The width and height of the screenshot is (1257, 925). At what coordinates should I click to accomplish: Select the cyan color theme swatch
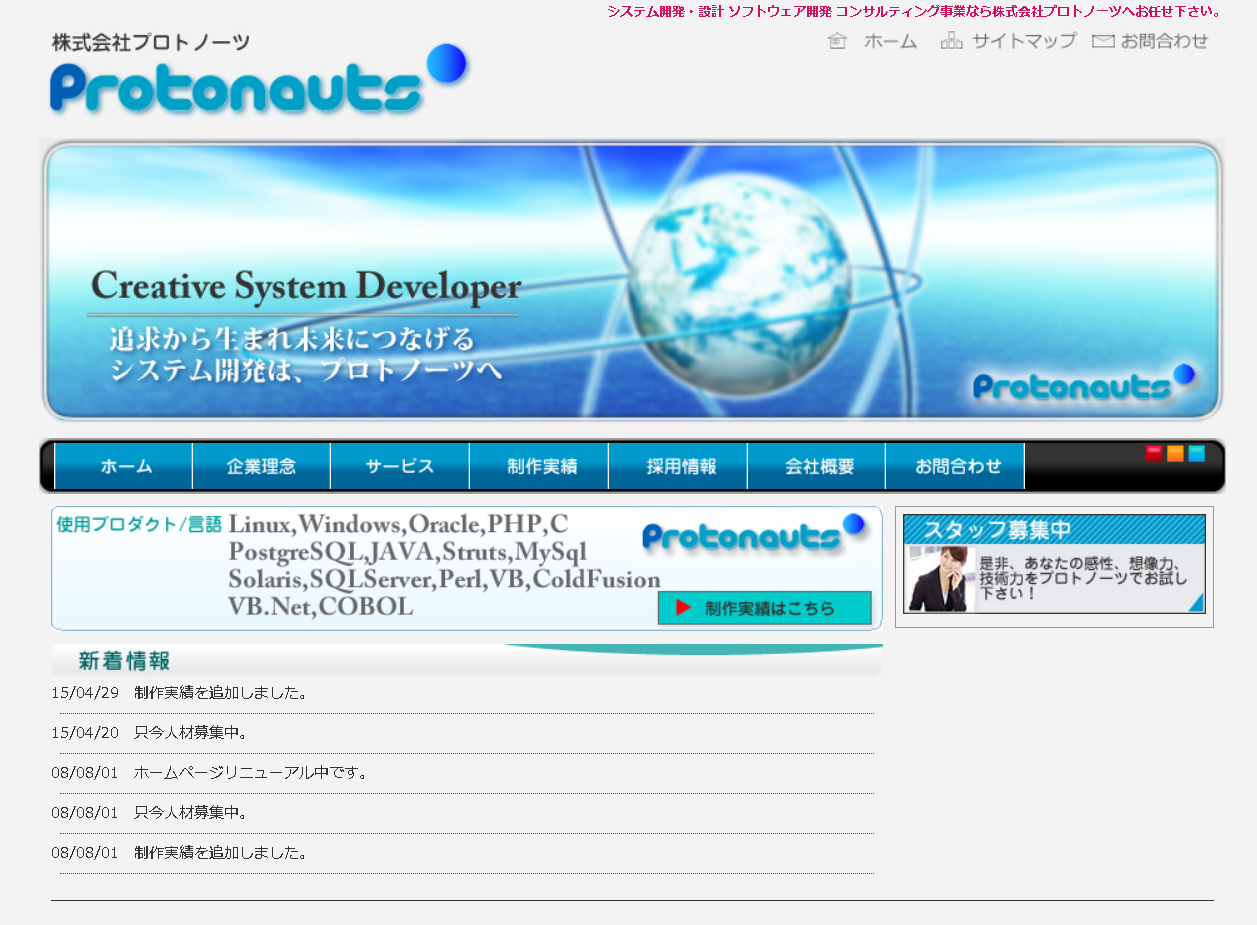(1196, 454)
